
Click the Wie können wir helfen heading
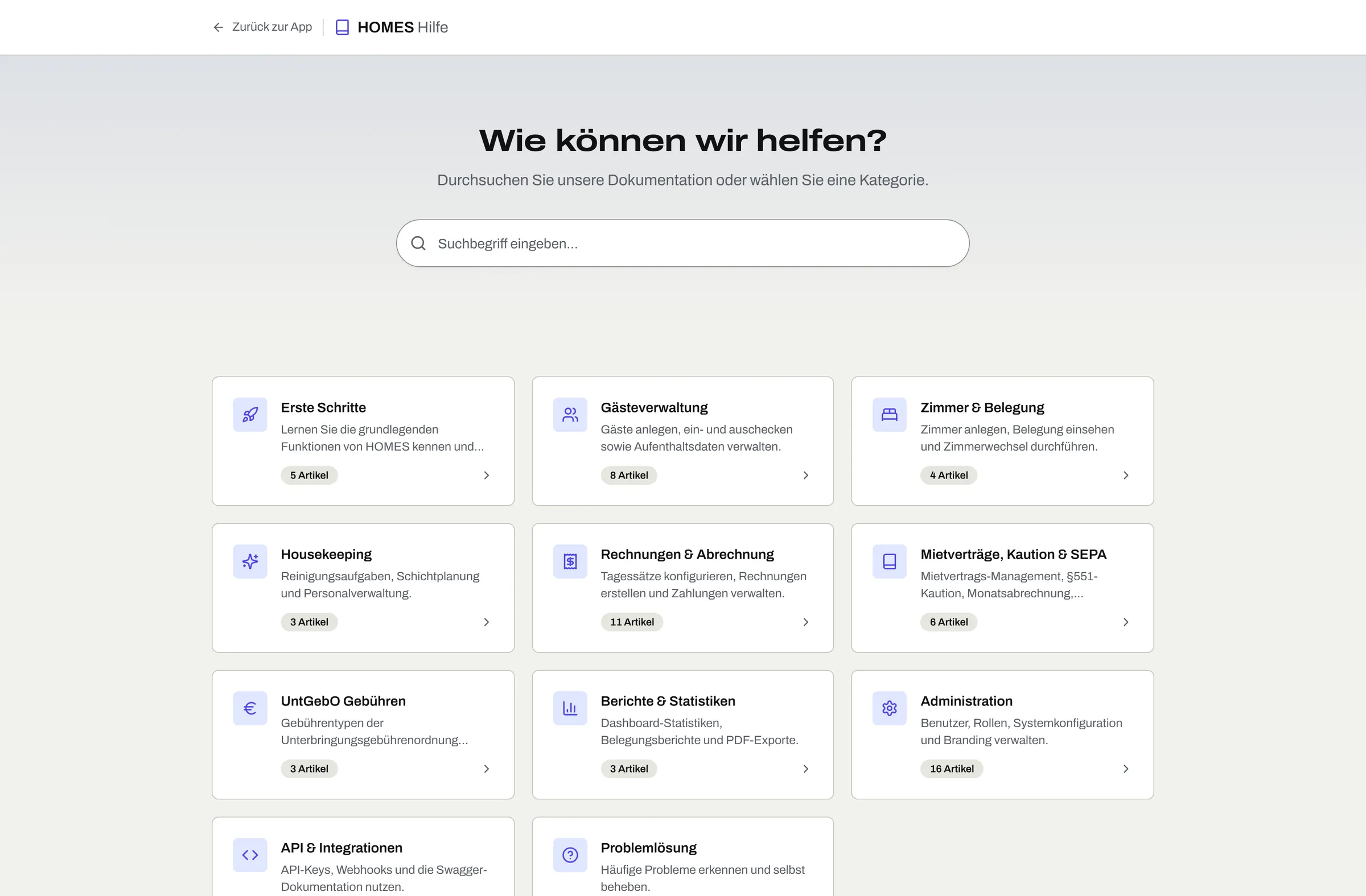coord(682,141)
